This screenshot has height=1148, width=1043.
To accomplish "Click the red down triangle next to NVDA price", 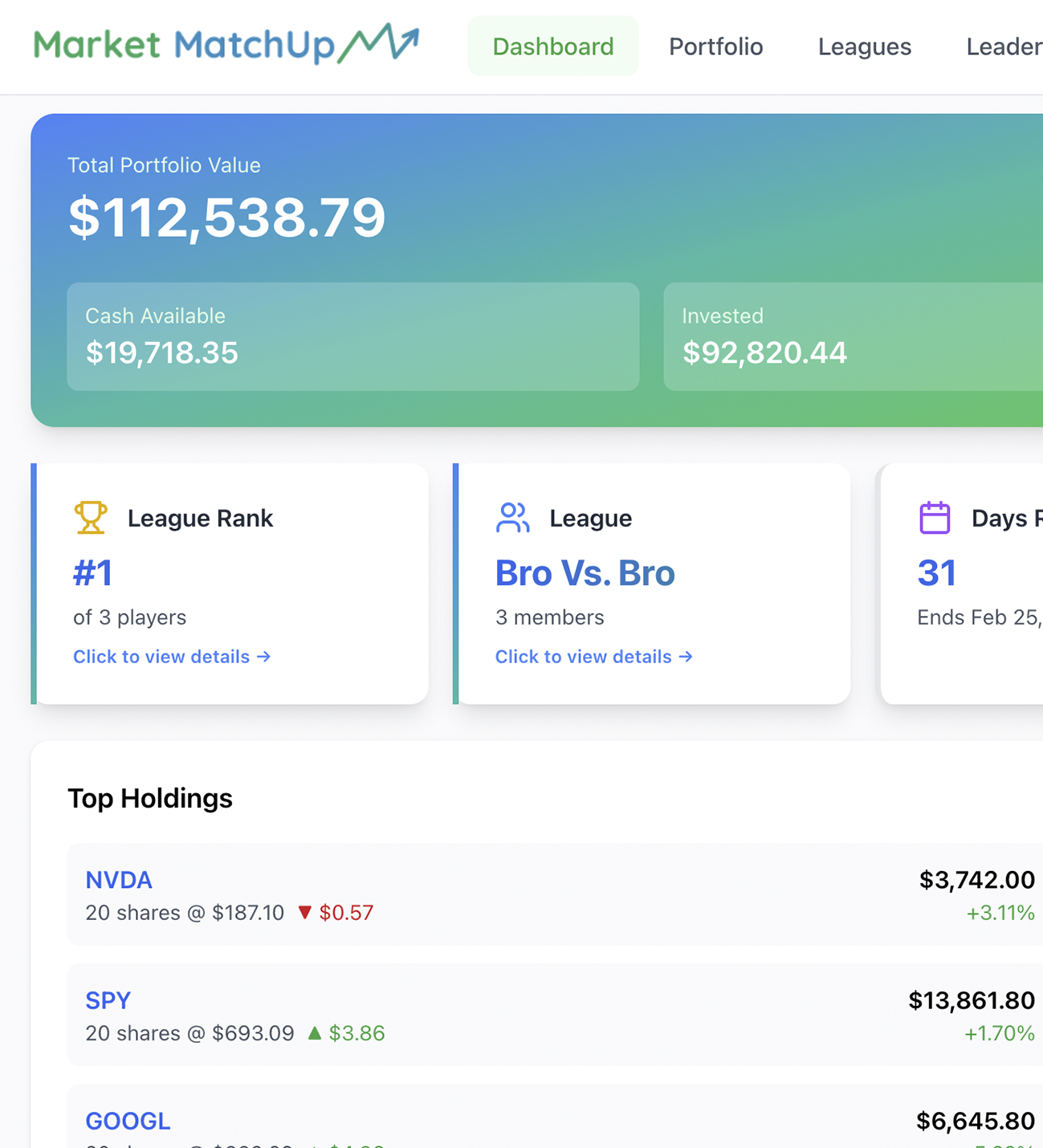I will 305,913.
